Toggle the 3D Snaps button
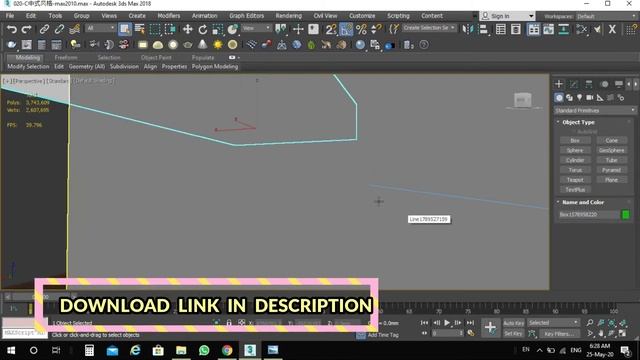Screen dimensions: 640x360 331,29
